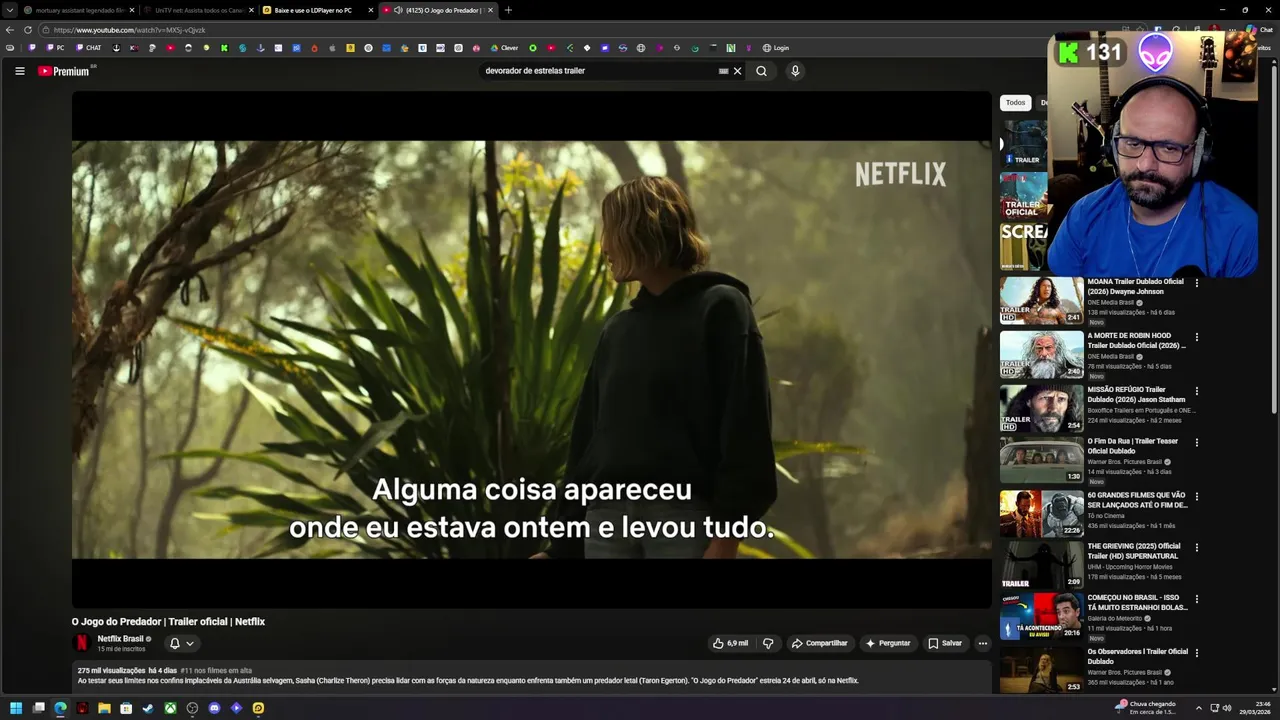Open volume control in system tray

(1228, 708)
